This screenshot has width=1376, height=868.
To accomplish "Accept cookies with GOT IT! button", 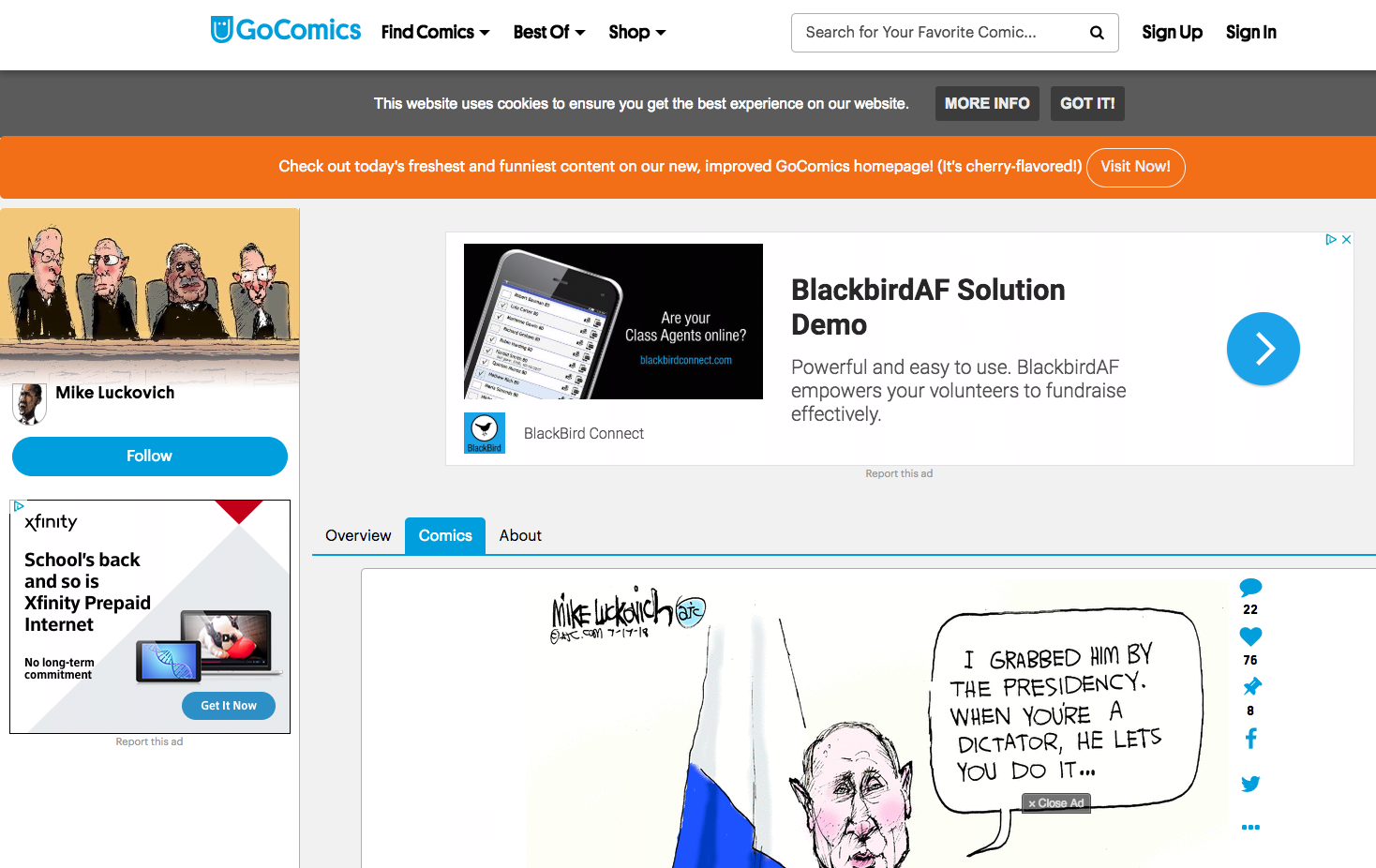I will [1087, 103].
